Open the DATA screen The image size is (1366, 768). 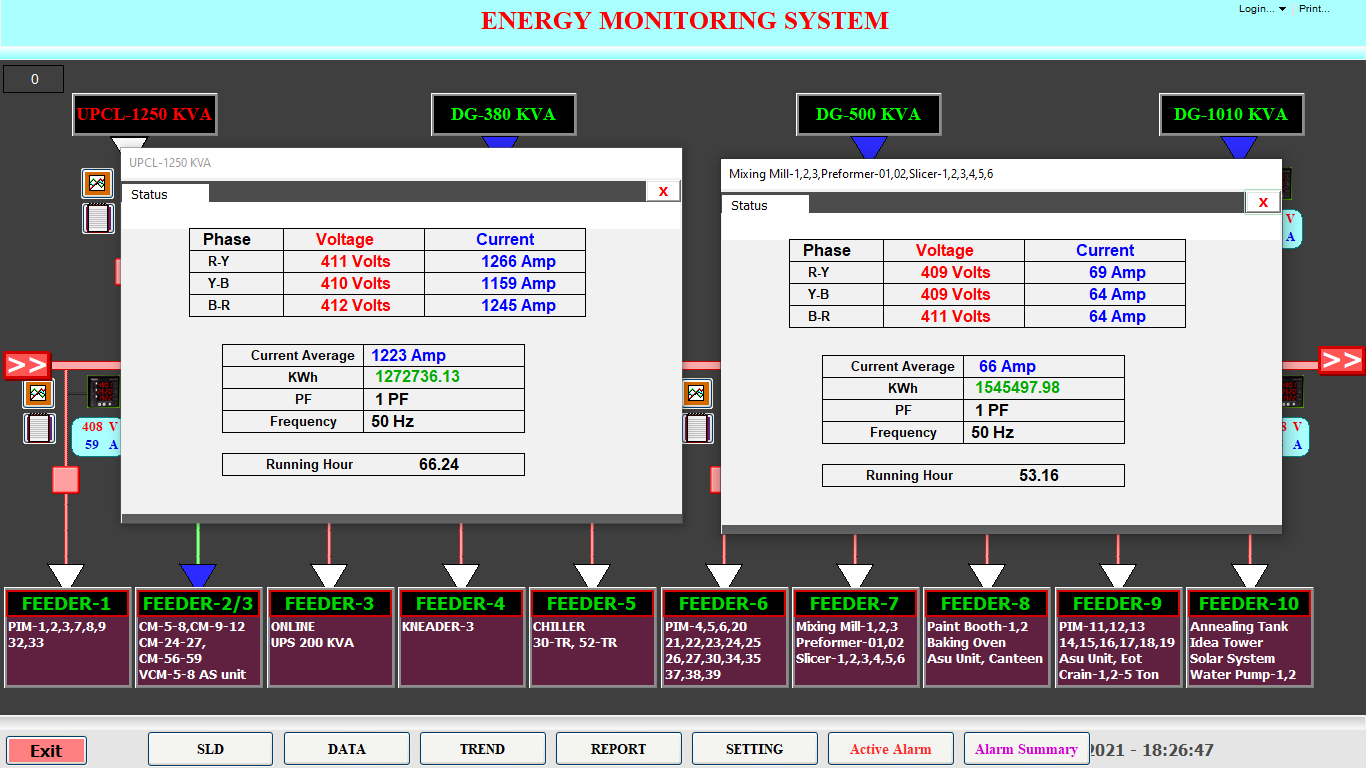click(346, 749)
